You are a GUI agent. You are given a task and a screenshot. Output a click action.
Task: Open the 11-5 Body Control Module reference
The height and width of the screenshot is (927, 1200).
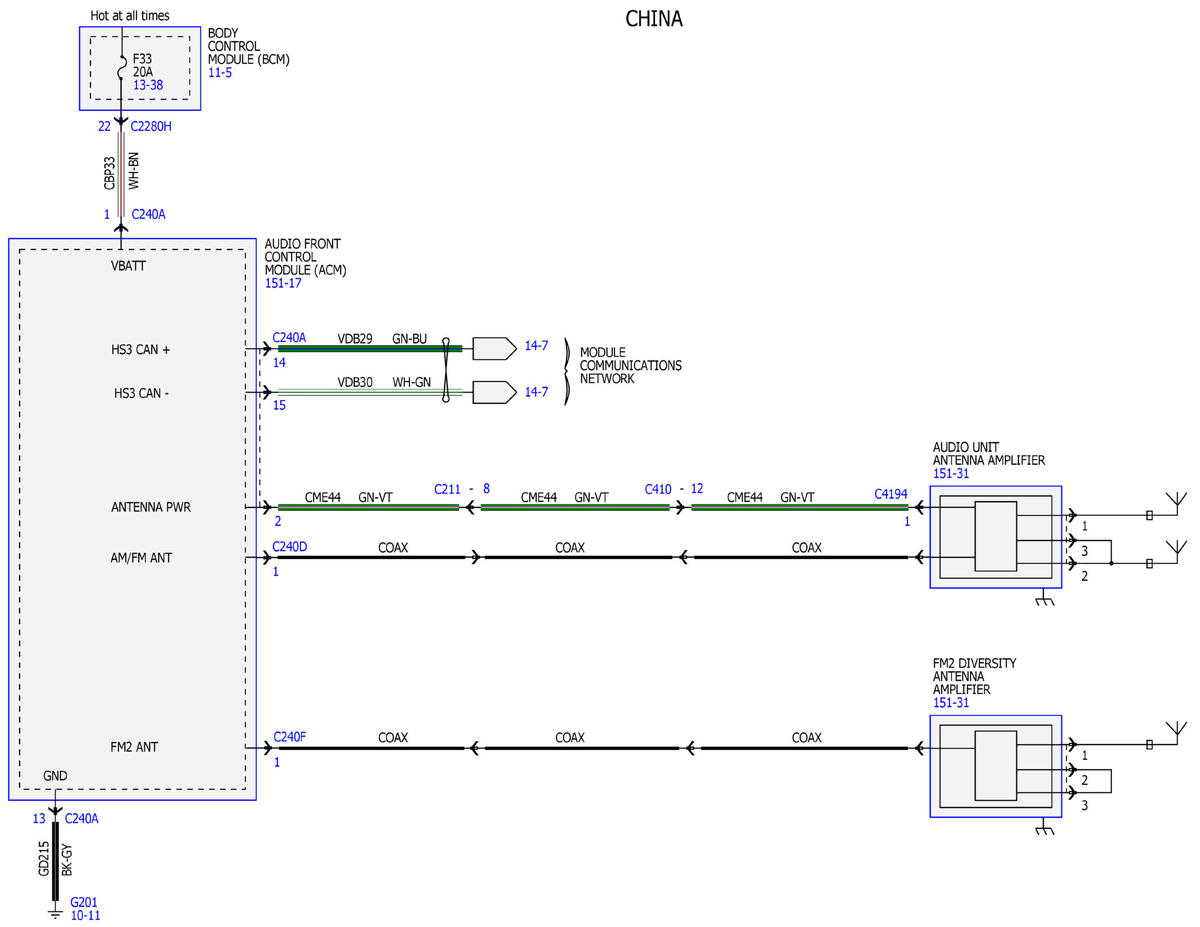coord(220,74)
